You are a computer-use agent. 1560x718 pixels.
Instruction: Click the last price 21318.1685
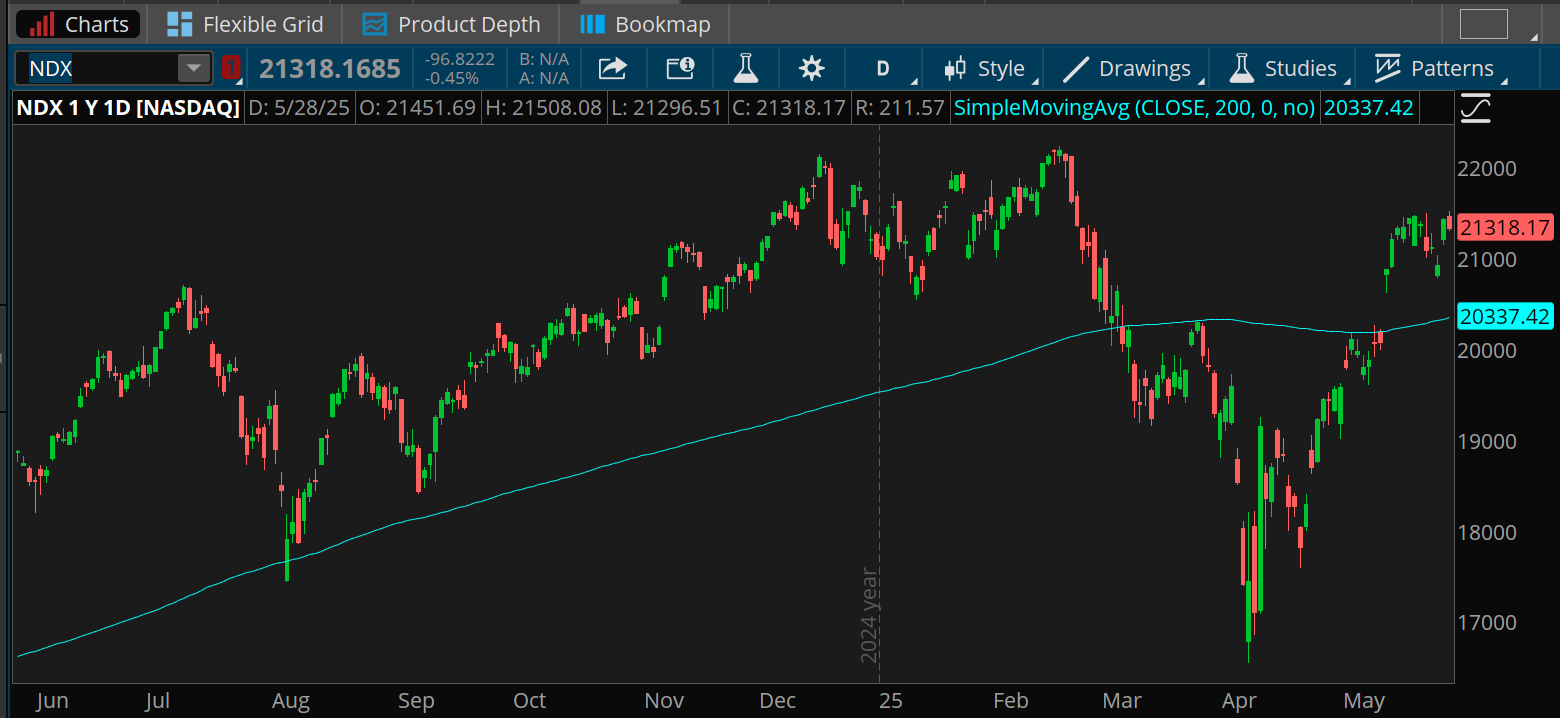(x=330, y=69)
